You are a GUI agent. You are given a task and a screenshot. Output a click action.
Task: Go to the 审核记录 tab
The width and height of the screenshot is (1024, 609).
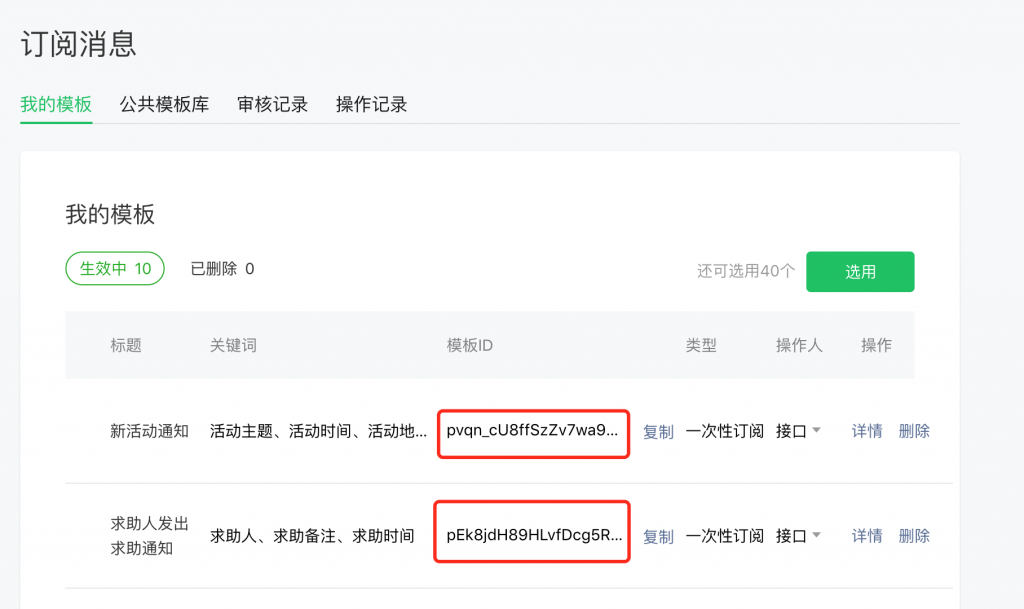click(272, 104)
